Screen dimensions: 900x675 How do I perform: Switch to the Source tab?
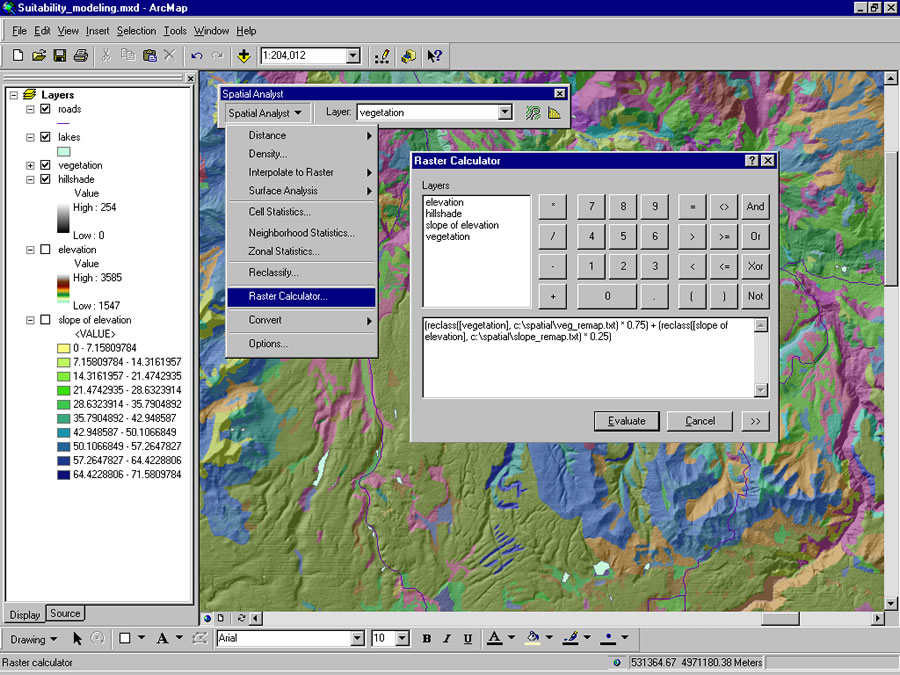tap(65, 613)
